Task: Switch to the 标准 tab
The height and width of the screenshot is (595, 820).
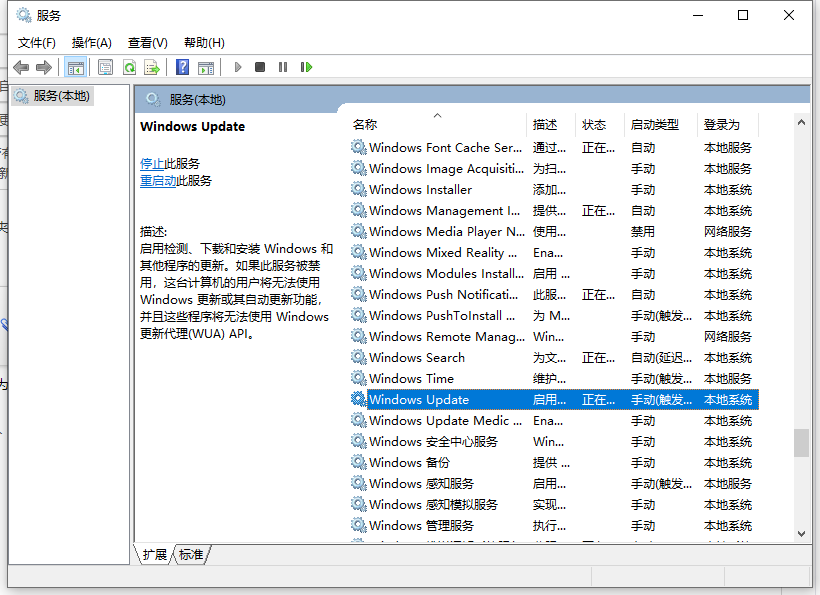Action: point(191,554)
